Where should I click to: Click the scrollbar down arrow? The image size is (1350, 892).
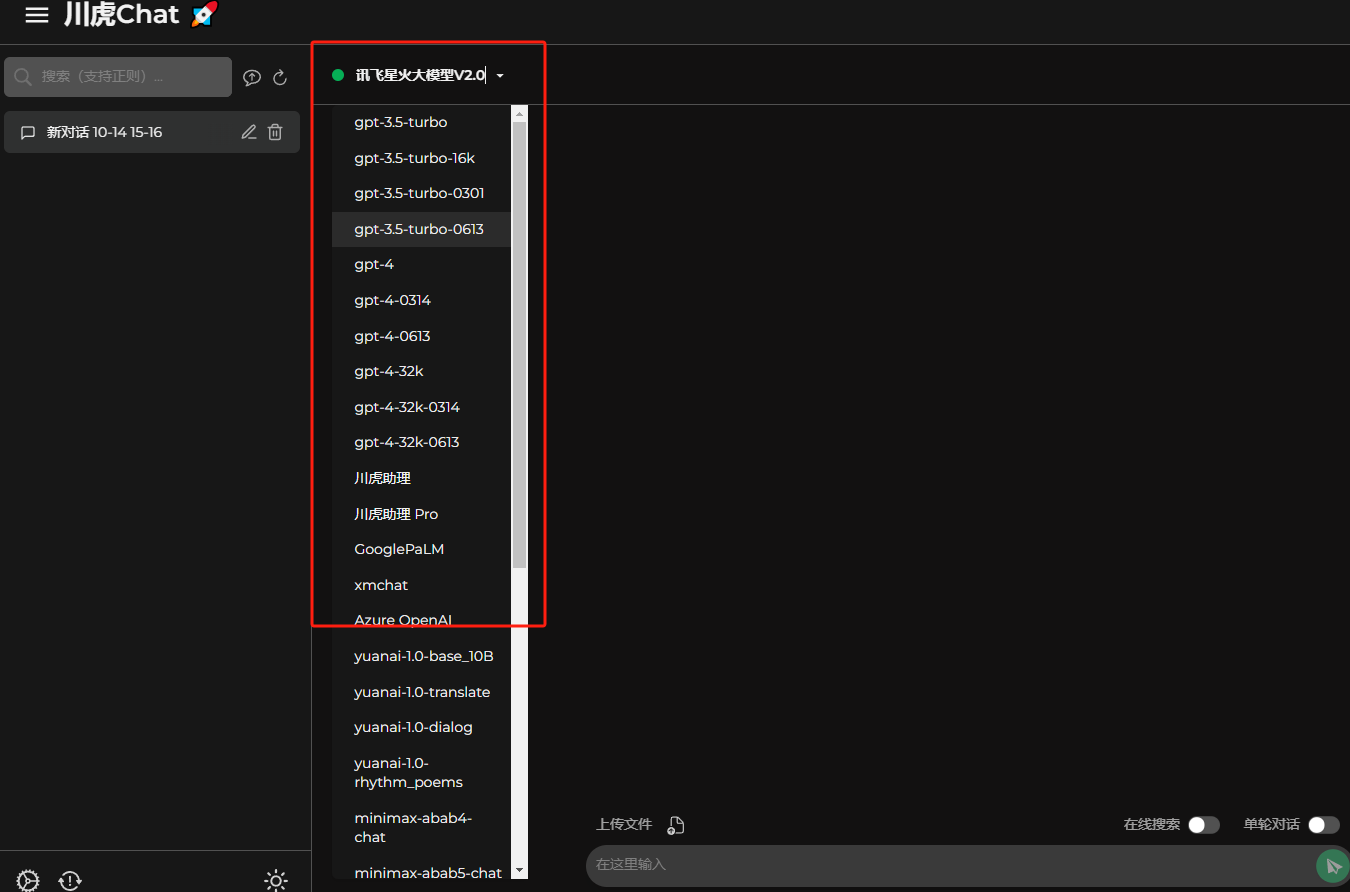[x=519, y=872]
